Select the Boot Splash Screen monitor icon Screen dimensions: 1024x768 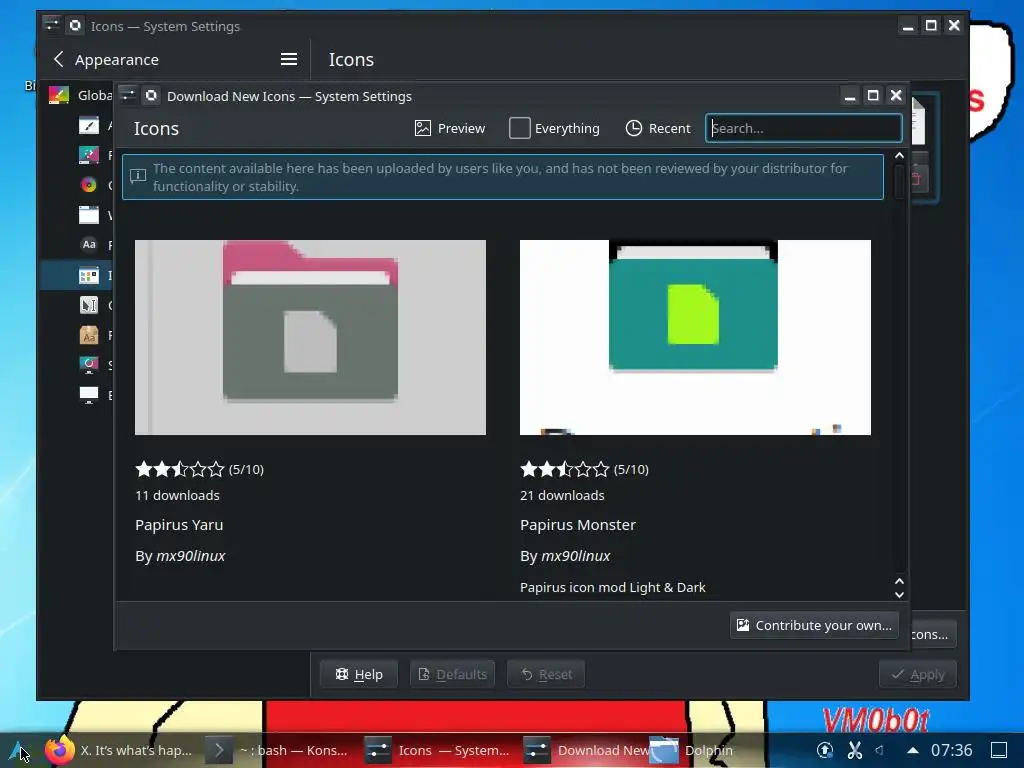coord(89,394)
